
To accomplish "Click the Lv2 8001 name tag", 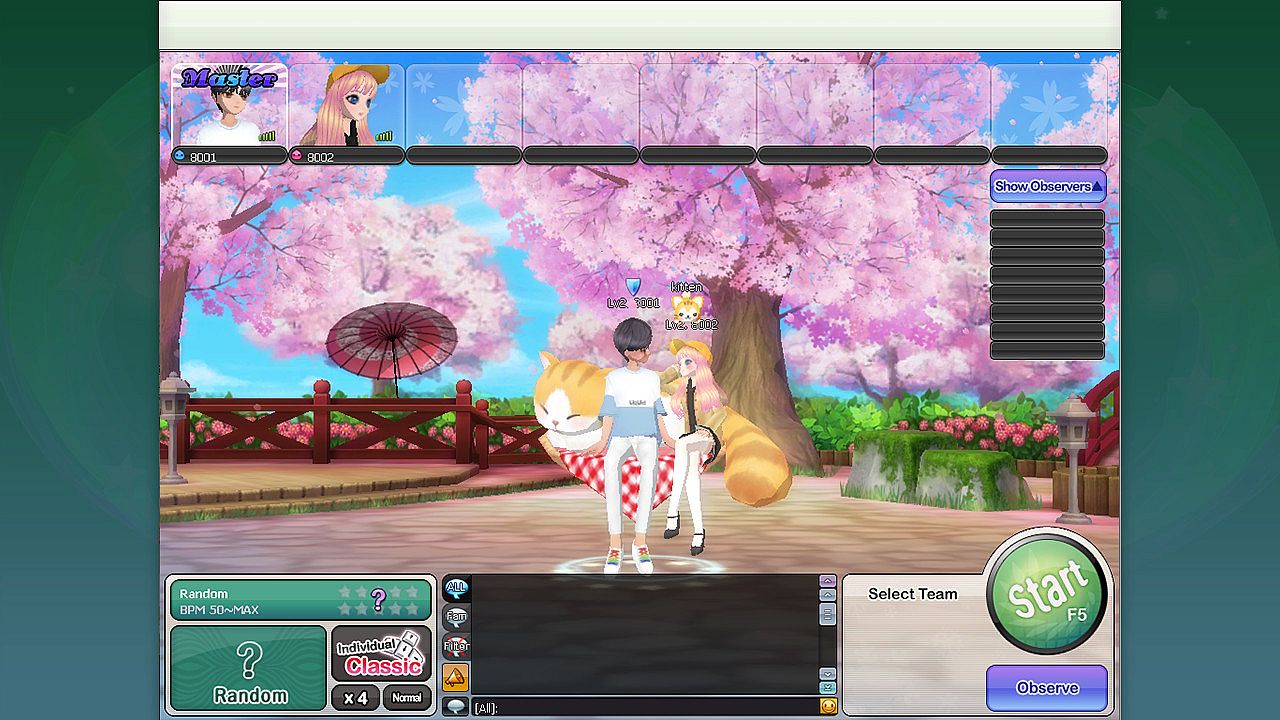I will point(633,303).
